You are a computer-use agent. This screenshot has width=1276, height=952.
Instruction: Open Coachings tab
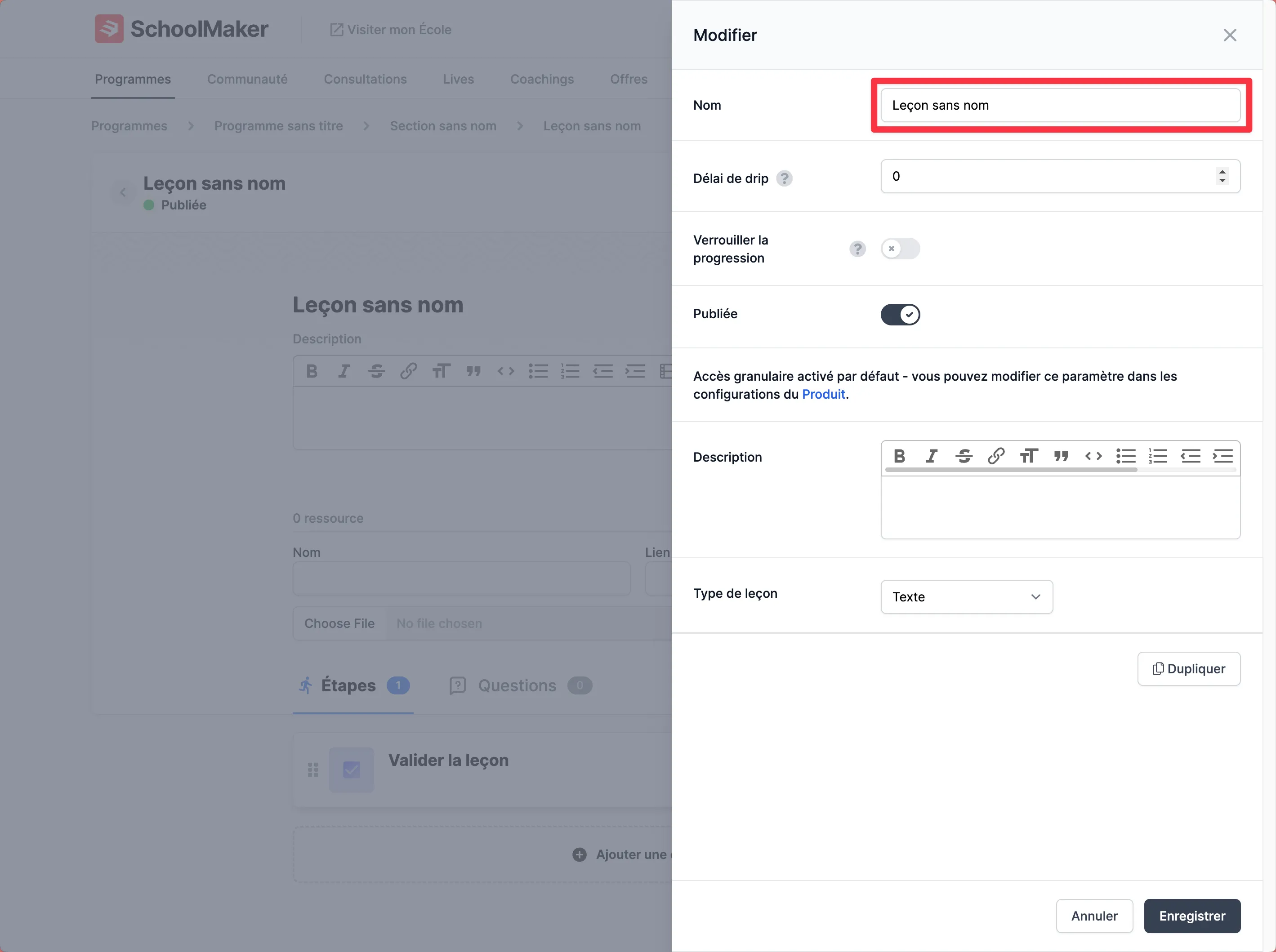542,79
